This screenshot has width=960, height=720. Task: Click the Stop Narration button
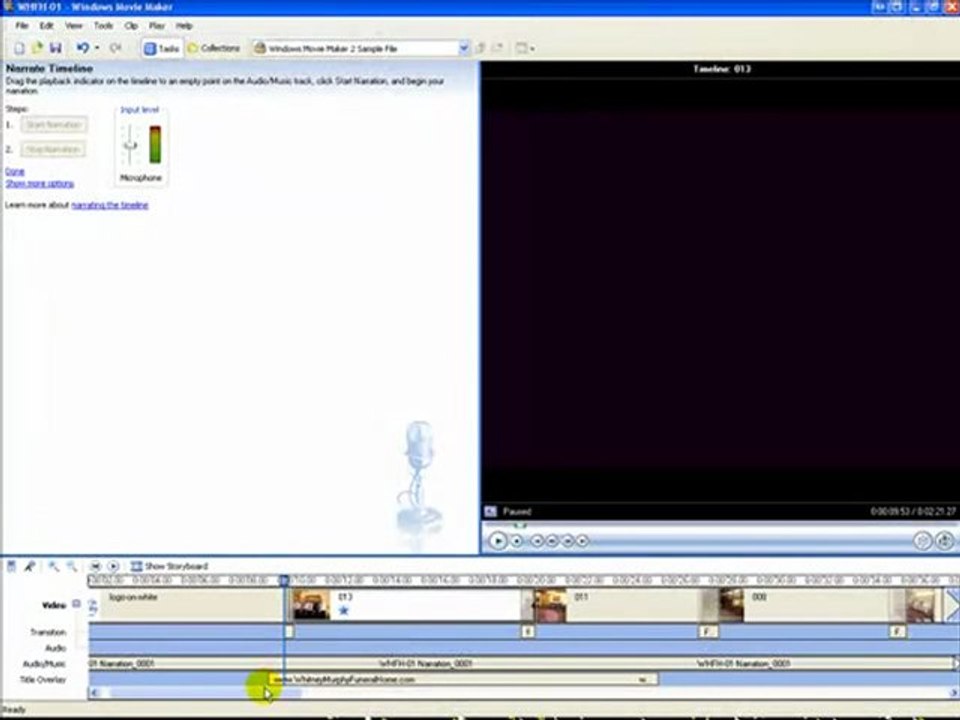pyautogui.click(x=53, y=149)
